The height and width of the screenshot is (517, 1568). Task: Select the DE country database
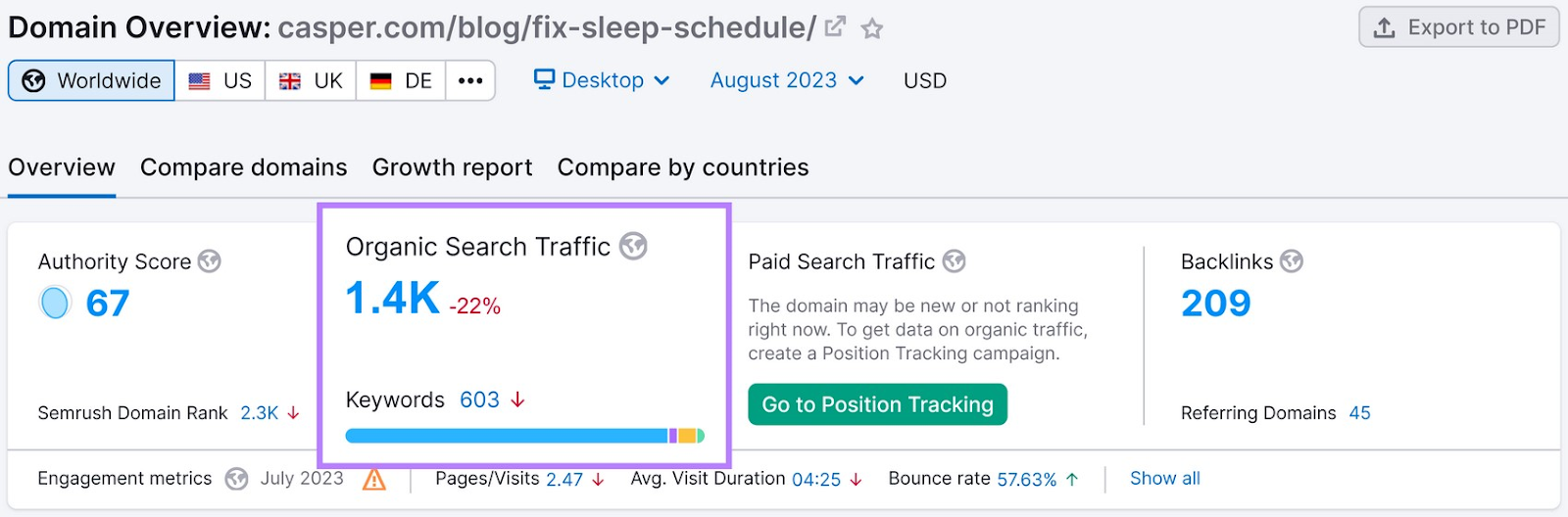[401, 80]
